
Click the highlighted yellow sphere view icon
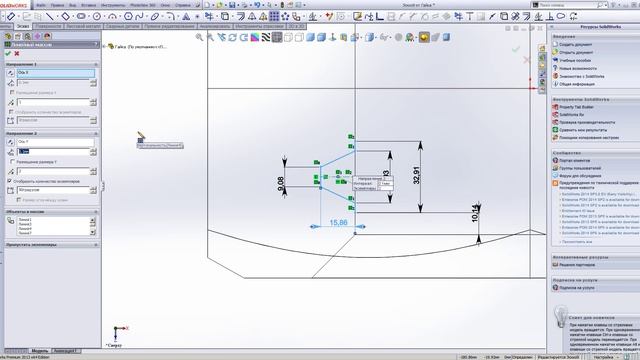coord(424,38)
